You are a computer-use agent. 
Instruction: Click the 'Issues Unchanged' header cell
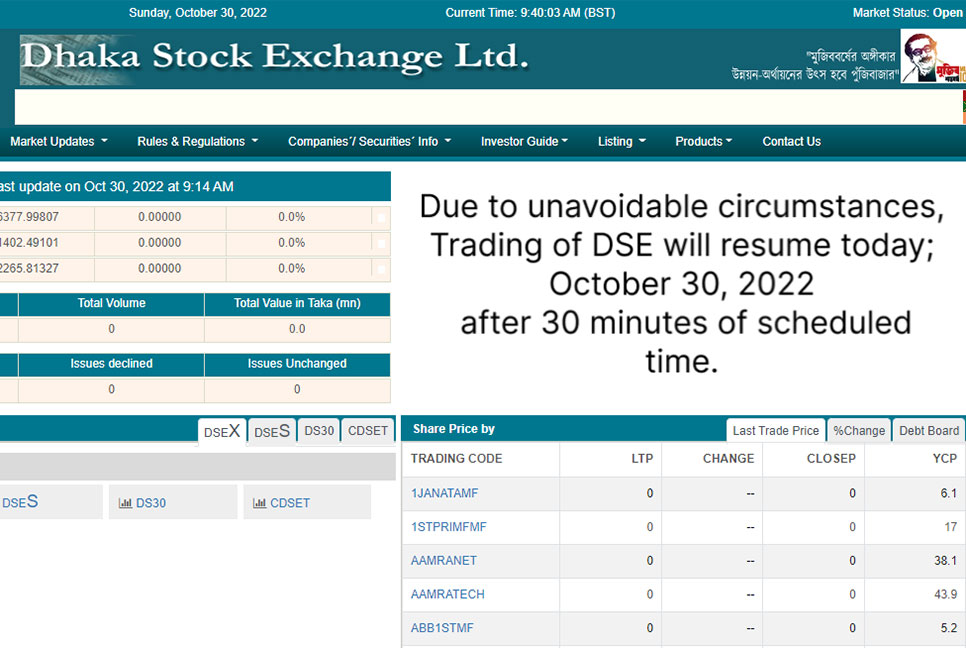(297, 364)
